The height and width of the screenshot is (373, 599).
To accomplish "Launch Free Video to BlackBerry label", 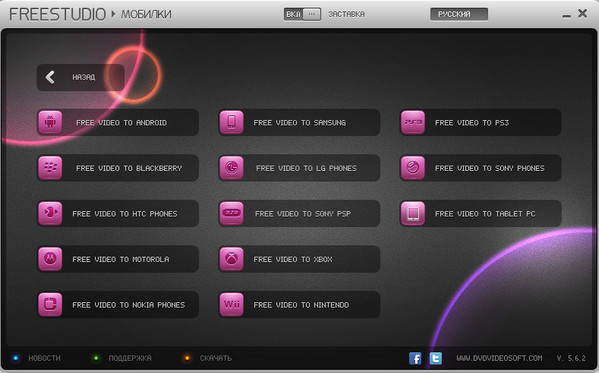I will point(129,168).
